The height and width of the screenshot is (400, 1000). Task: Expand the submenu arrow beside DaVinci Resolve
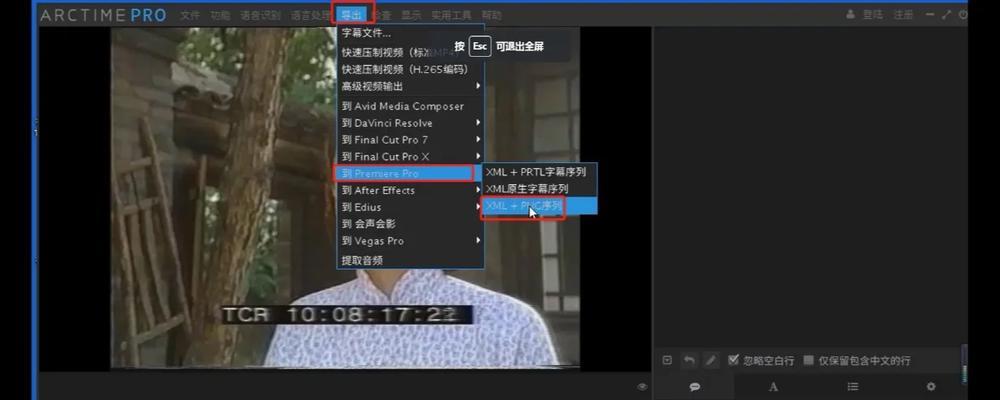point(478,122)
